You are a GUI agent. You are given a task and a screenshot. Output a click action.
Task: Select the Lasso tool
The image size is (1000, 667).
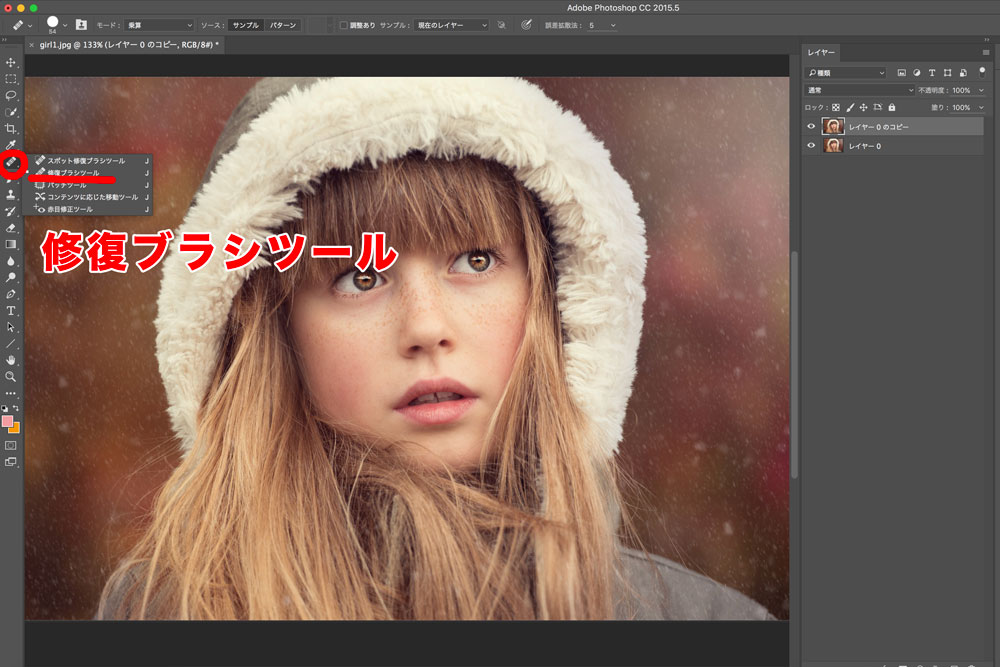(x=11, y=96)
